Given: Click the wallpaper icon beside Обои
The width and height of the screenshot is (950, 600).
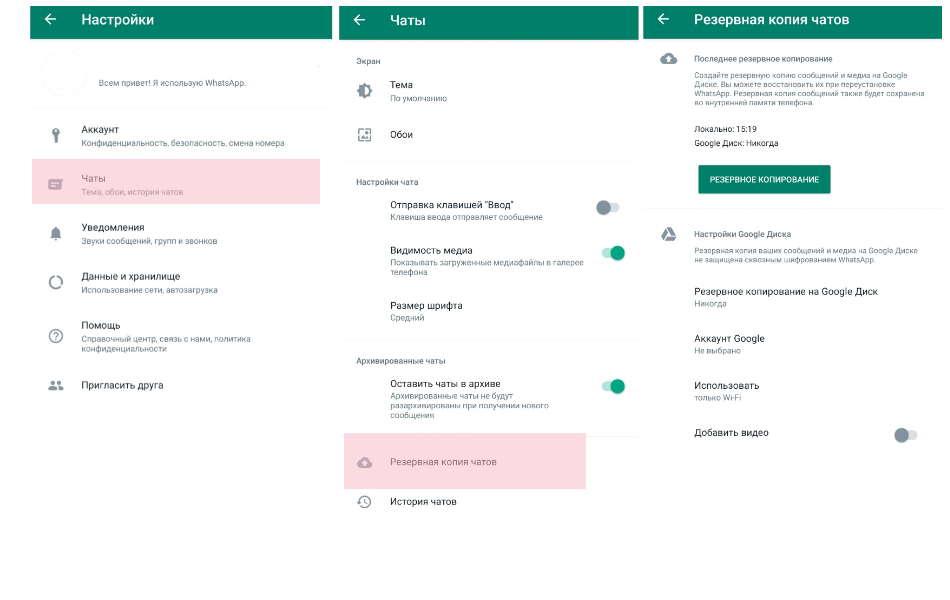Looking at the screenshot, I should (365, 135).
